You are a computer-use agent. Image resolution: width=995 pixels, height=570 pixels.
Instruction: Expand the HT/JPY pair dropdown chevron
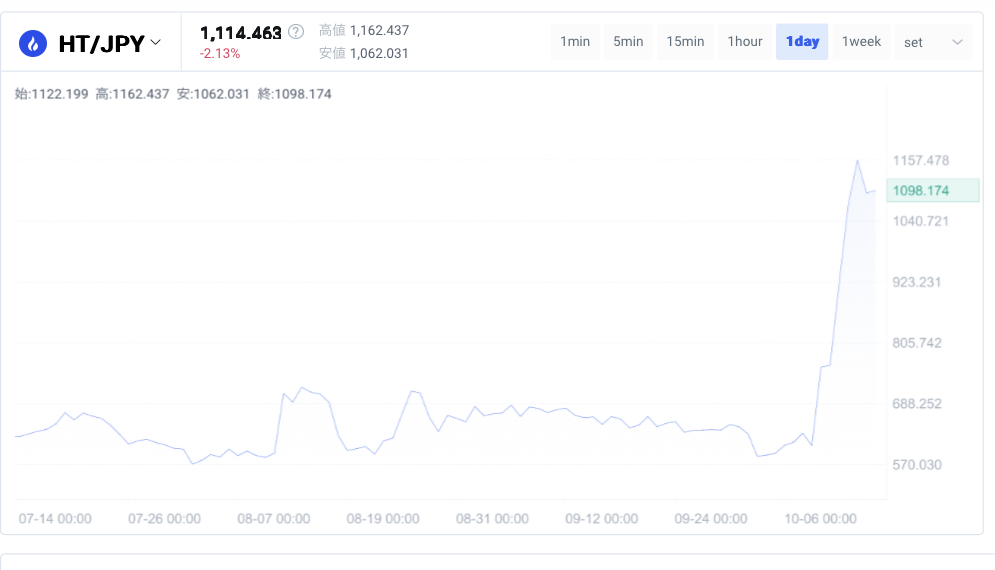[155, 43]
